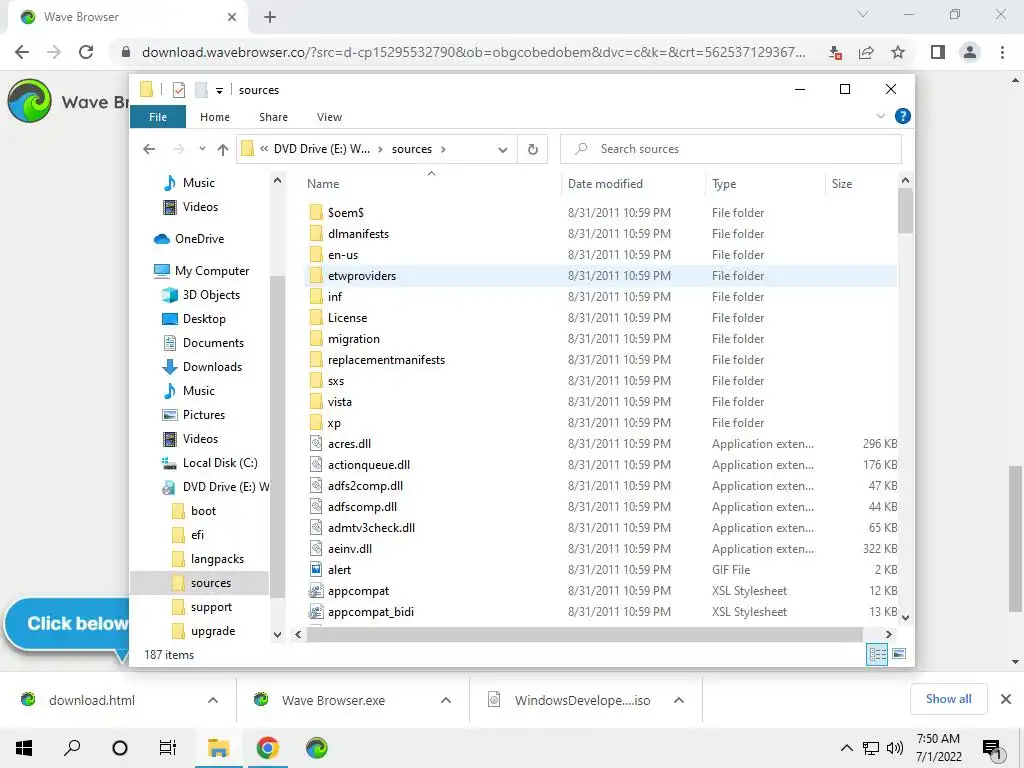
Task: Switch to Large icons view layout
Action: click(x=899, y=654)
